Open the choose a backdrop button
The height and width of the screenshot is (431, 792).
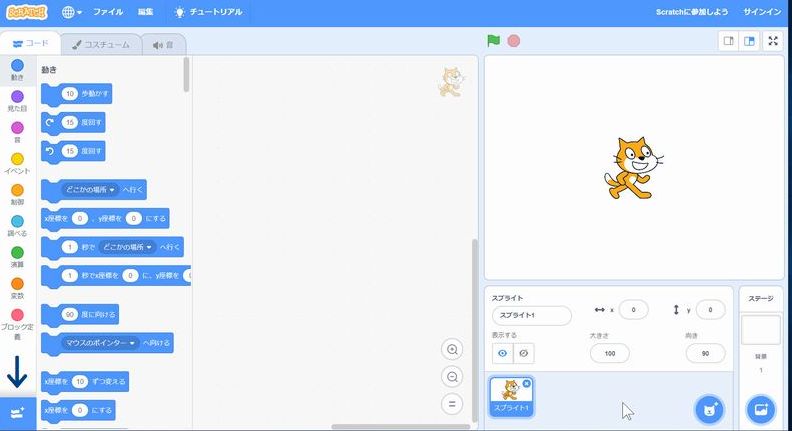760,409
